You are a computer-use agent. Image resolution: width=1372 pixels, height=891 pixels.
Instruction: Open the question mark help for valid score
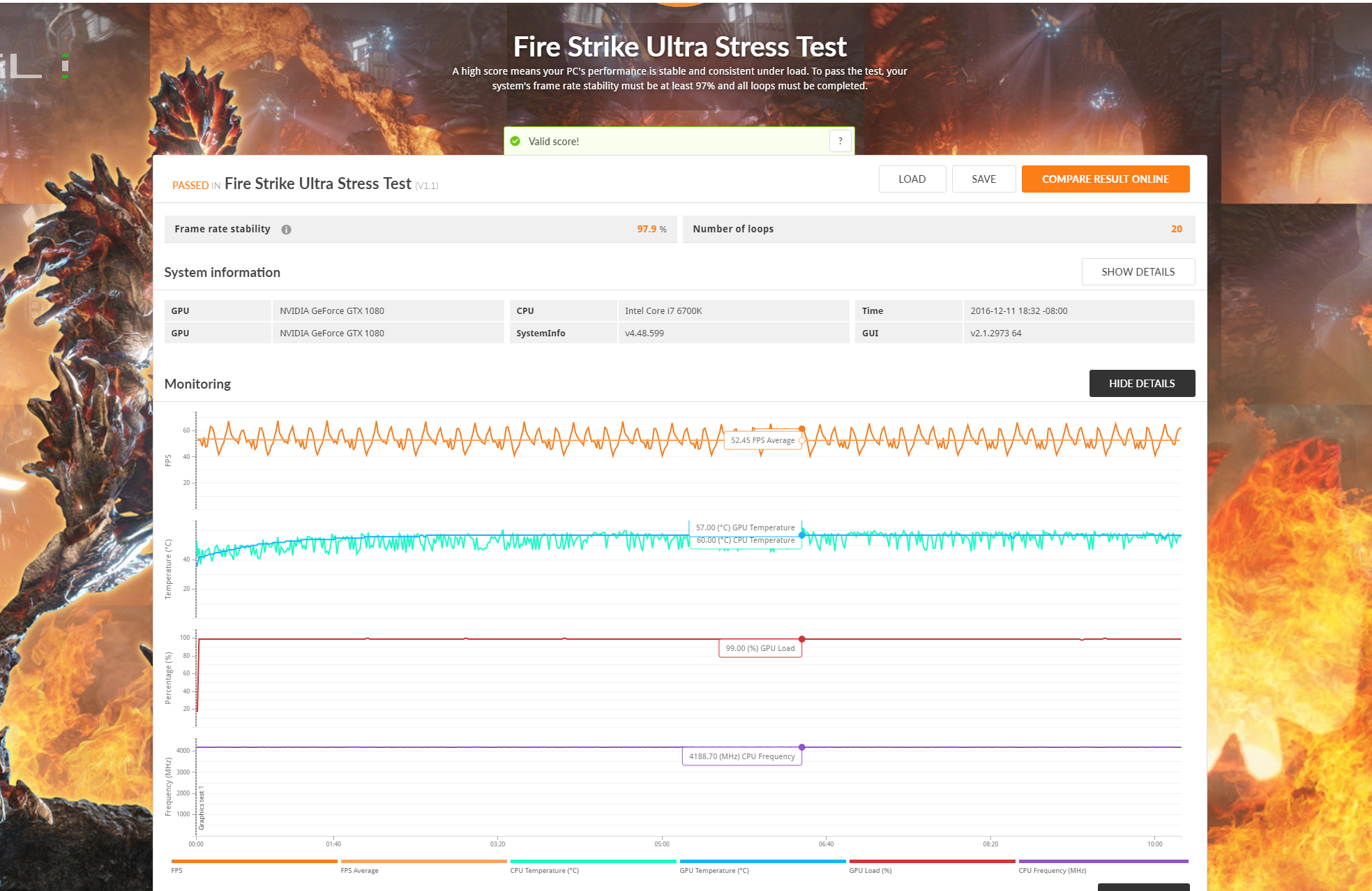[x=840, y=141]
